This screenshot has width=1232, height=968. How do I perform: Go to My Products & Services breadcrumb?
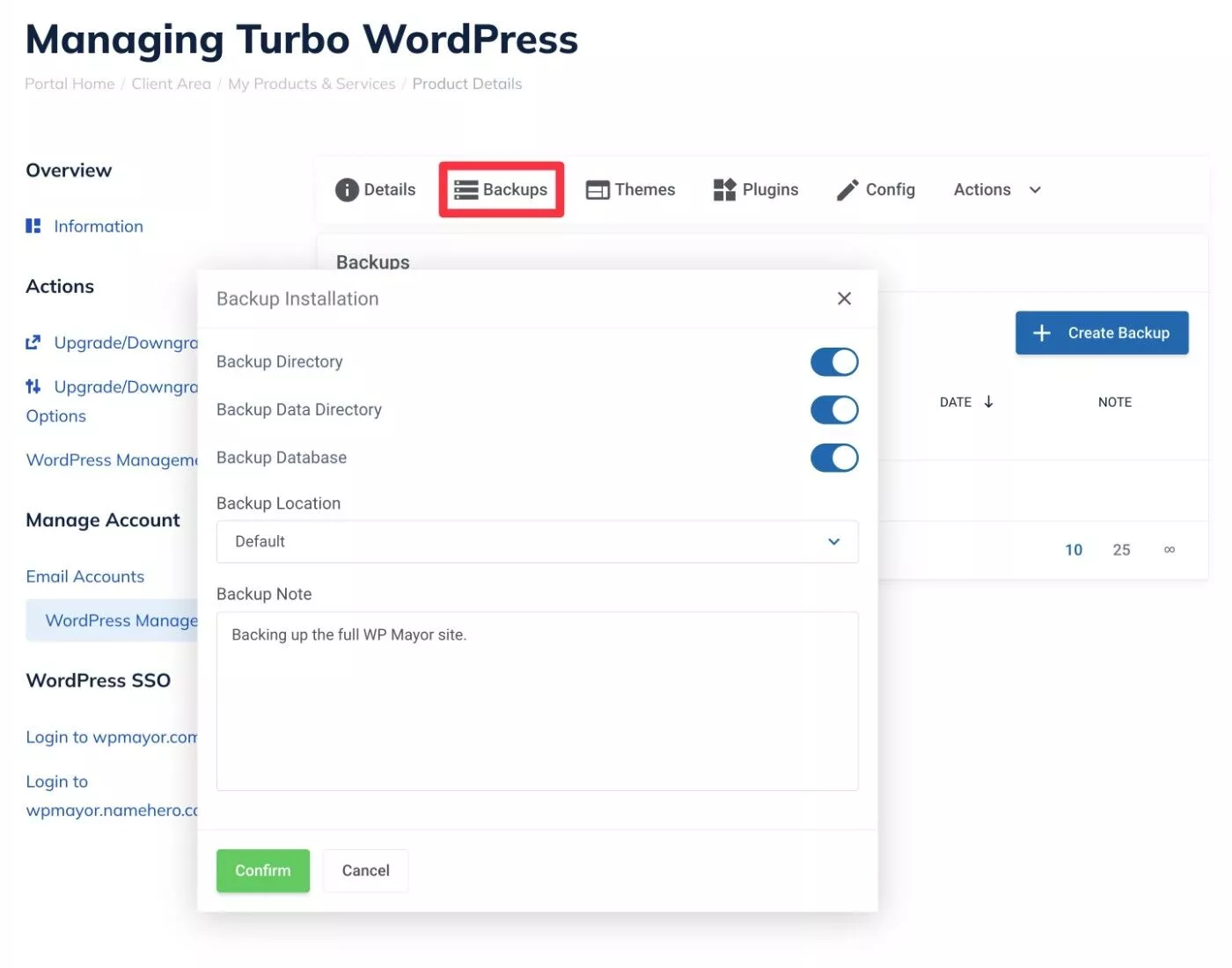point(312,84)
